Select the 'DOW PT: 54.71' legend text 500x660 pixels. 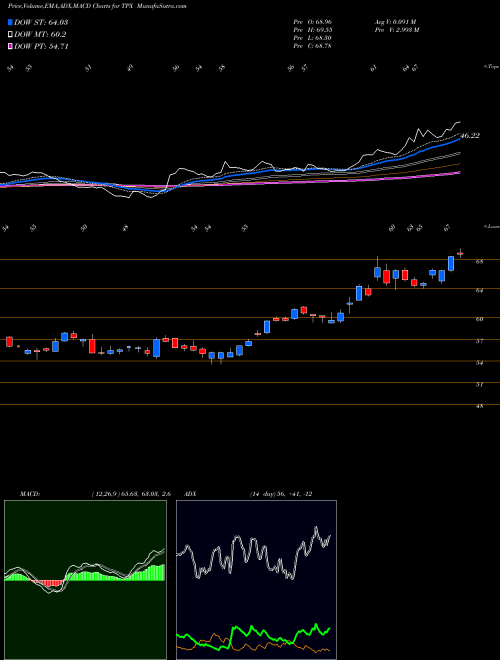point(41,46)
